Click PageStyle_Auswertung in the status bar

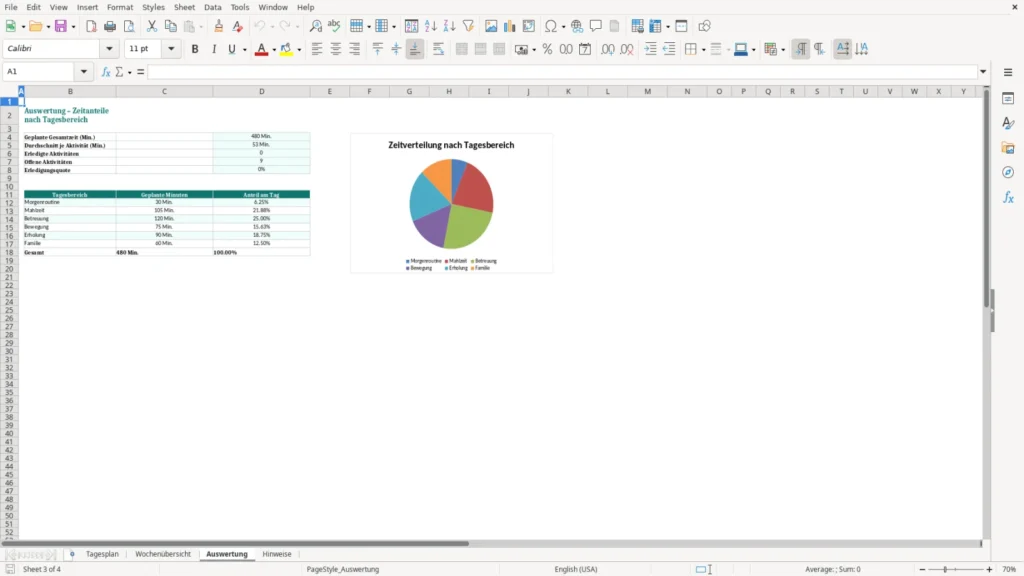click(x=343, y=569)
